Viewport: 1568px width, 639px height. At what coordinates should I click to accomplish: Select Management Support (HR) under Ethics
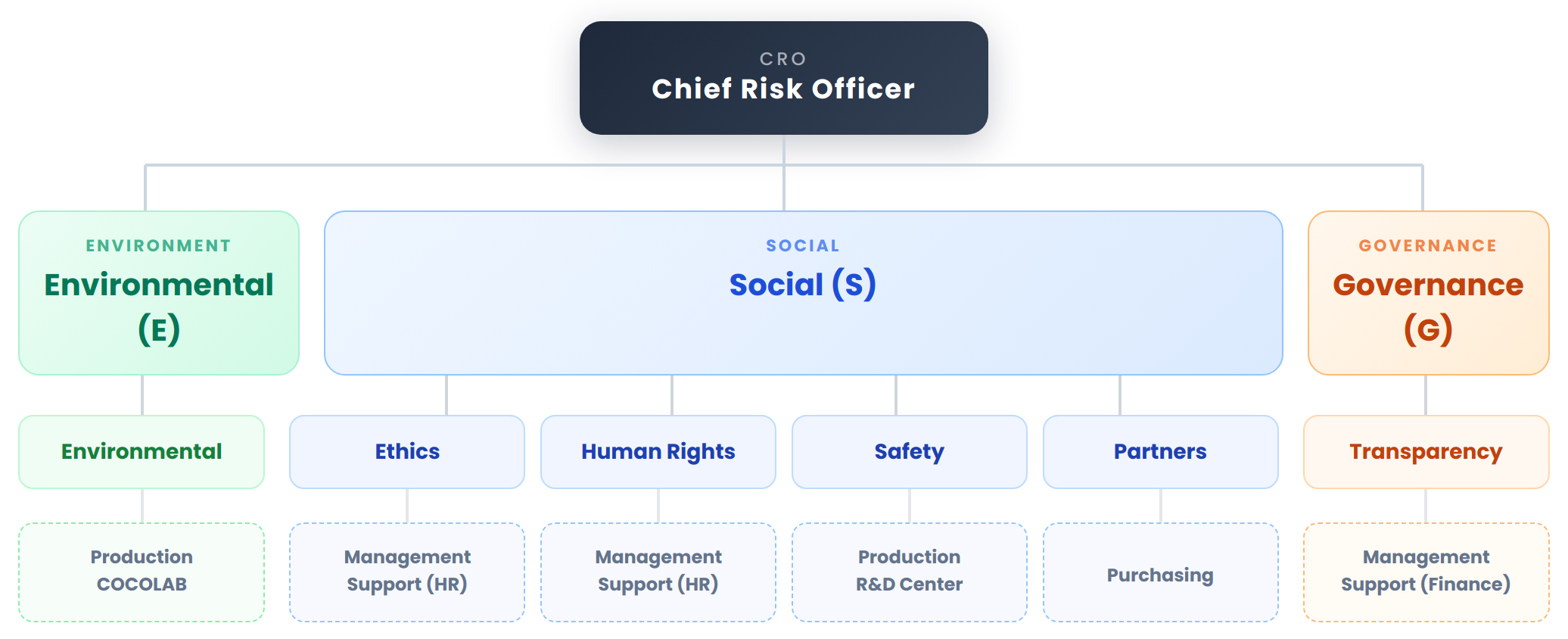(407, 572)
